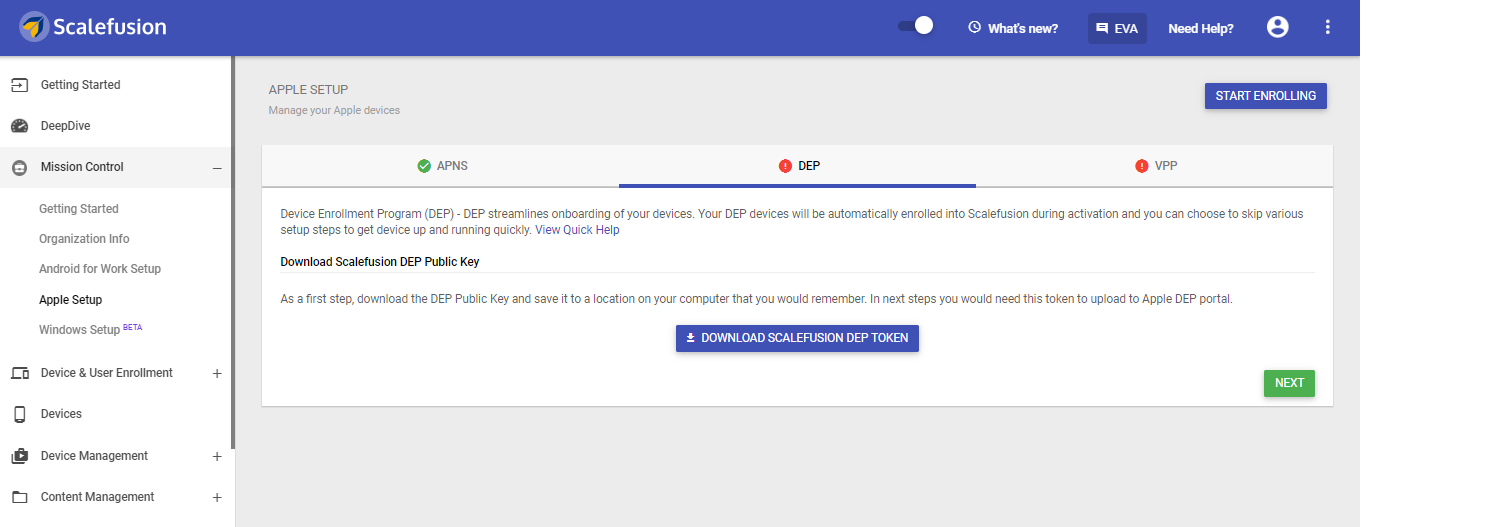This screenshot has width=1497, height=527.
Task: Click red alert icon on DEP tab
Action: [785, 166]
